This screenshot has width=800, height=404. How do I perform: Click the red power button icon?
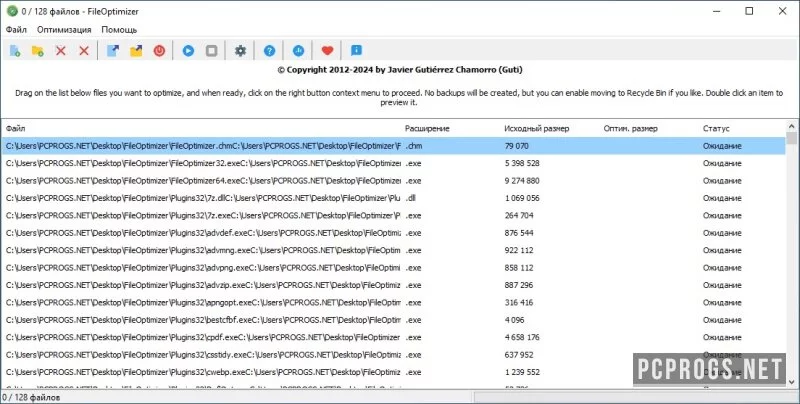160,50
